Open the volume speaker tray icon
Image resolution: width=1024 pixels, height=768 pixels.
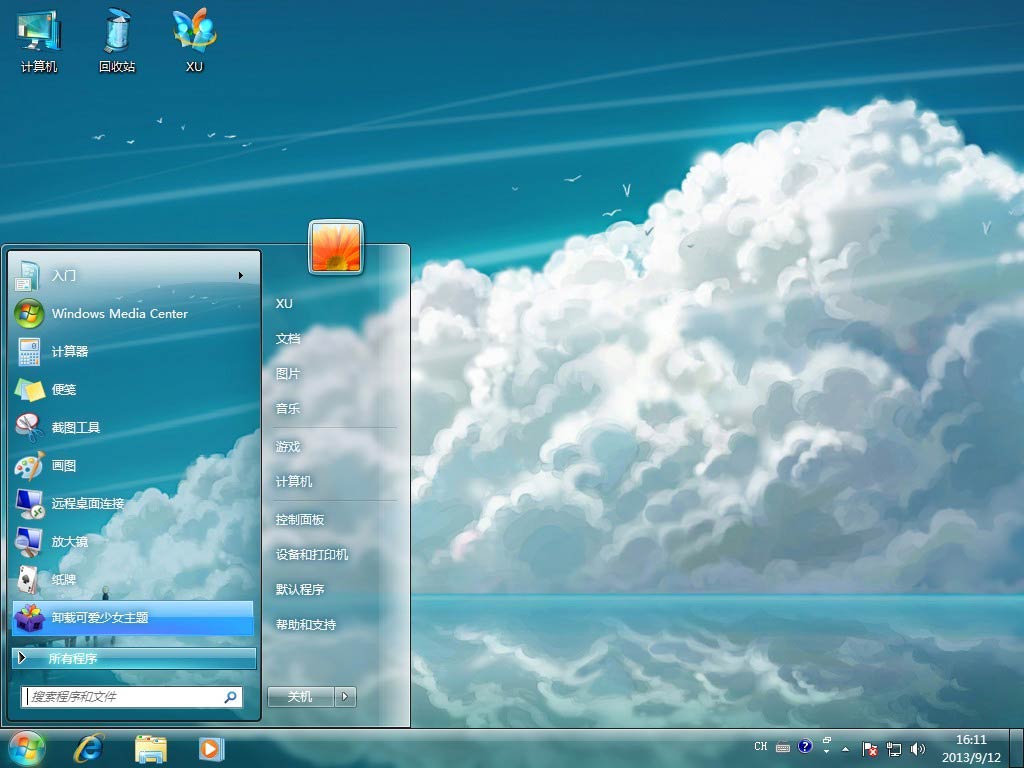coord(918,748)
